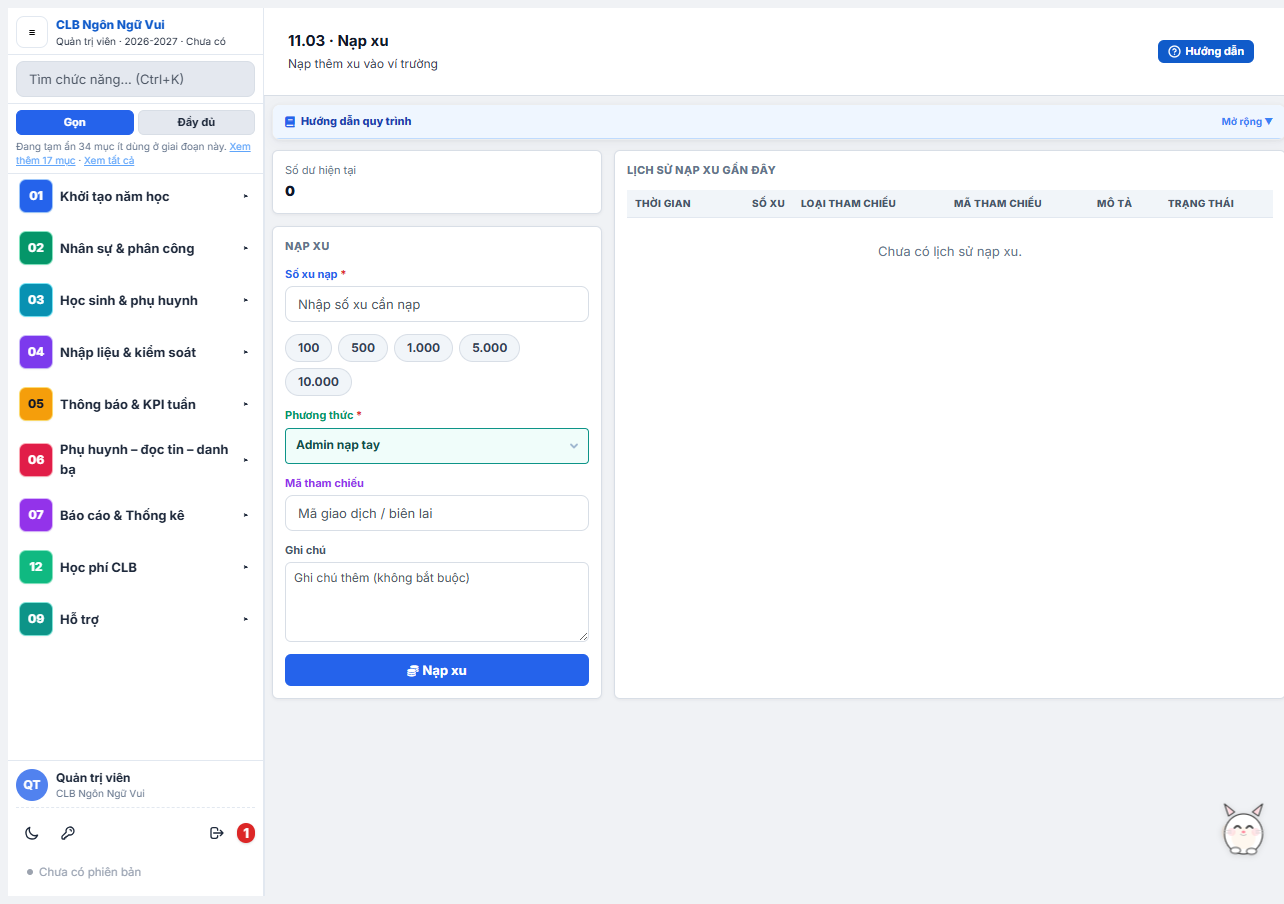Click the MÃ THAM CHIẾU column header
The height and width of the screenshot is (904, 1284).
pos(998,203)
